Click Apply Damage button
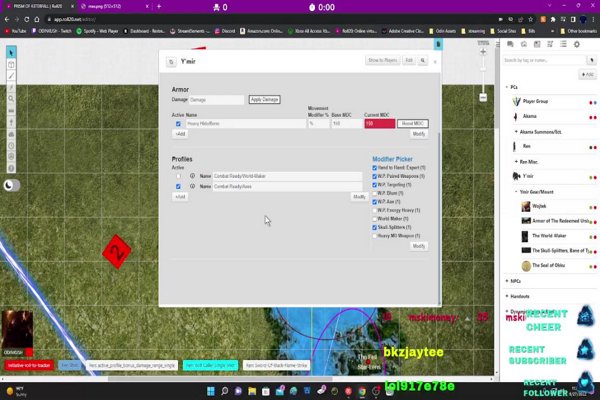The height and width of the screenshot is (400, 600). pos(264,100)
